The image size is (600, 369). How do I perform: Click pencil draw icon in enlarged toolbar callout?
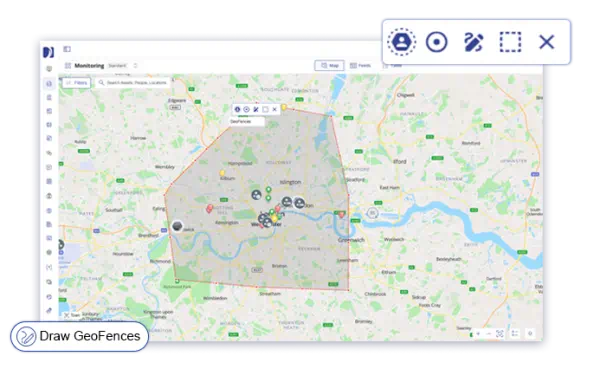click(x=473, y=42)
